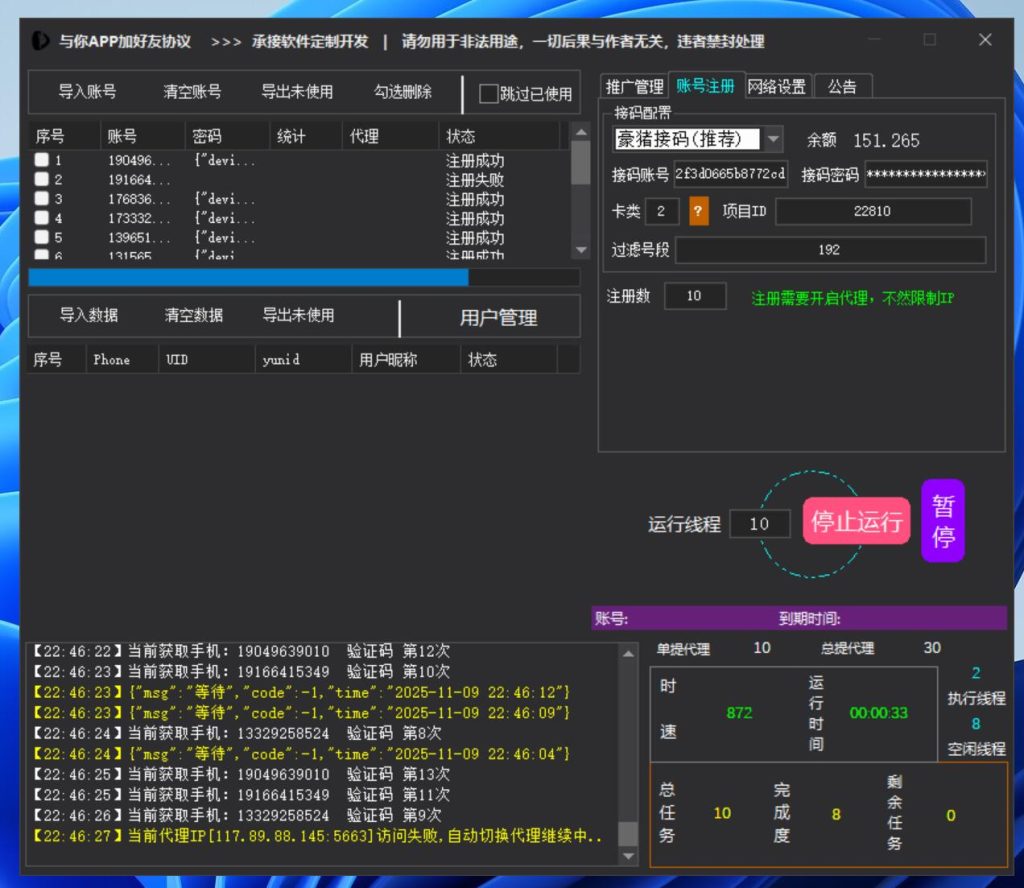Switch to the 公告 tab
The image size is (1024, 888).
(842, 86)
